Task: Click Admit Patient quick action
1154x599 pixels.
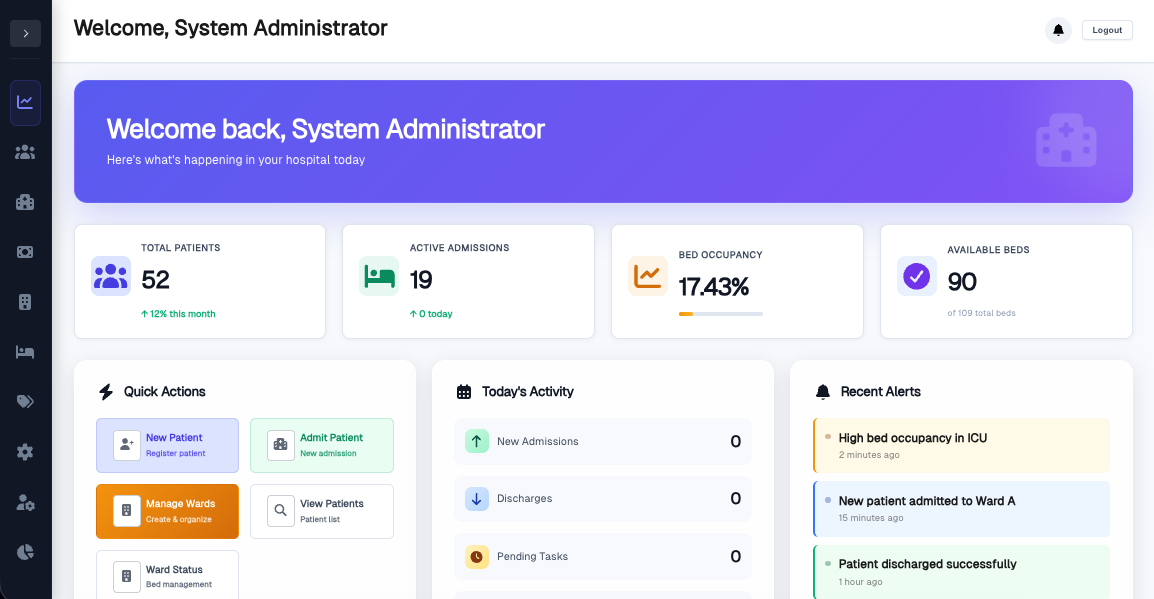Action: click(x=322, y=445)
